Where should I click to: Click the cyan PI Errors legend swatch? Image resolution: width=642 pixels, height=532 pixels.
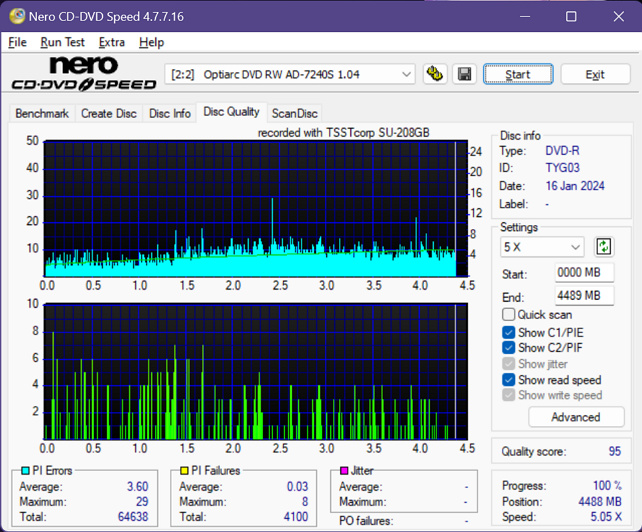(25, 471)
